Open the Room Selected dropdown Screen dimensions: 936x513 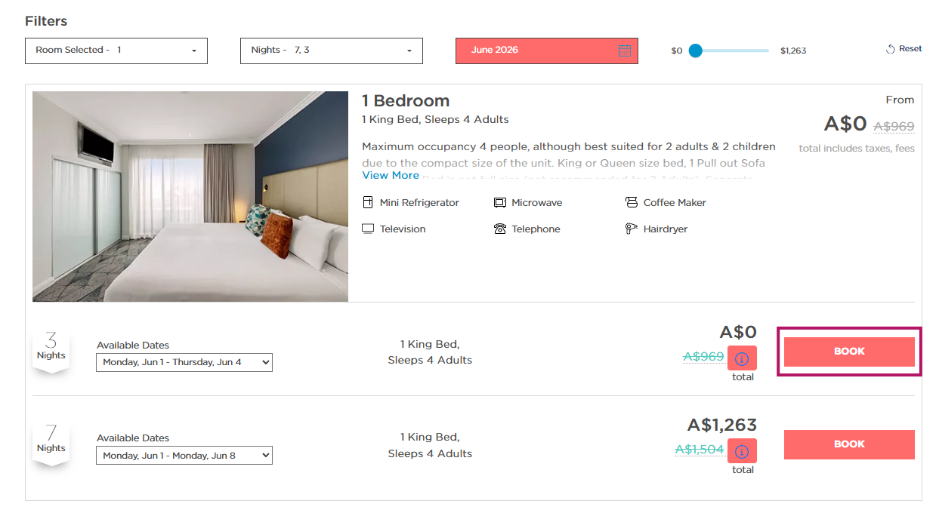point(116,51)
